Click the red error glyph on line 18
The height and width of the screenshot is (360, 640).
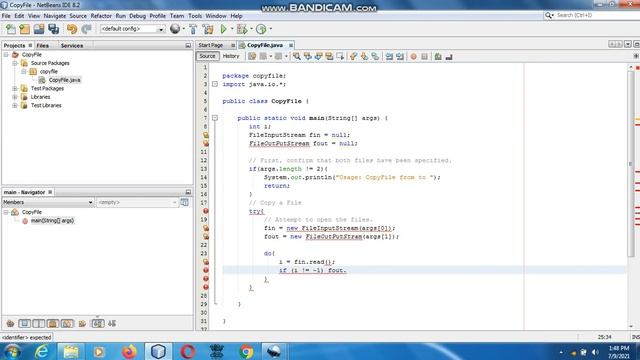coord(206,211)
